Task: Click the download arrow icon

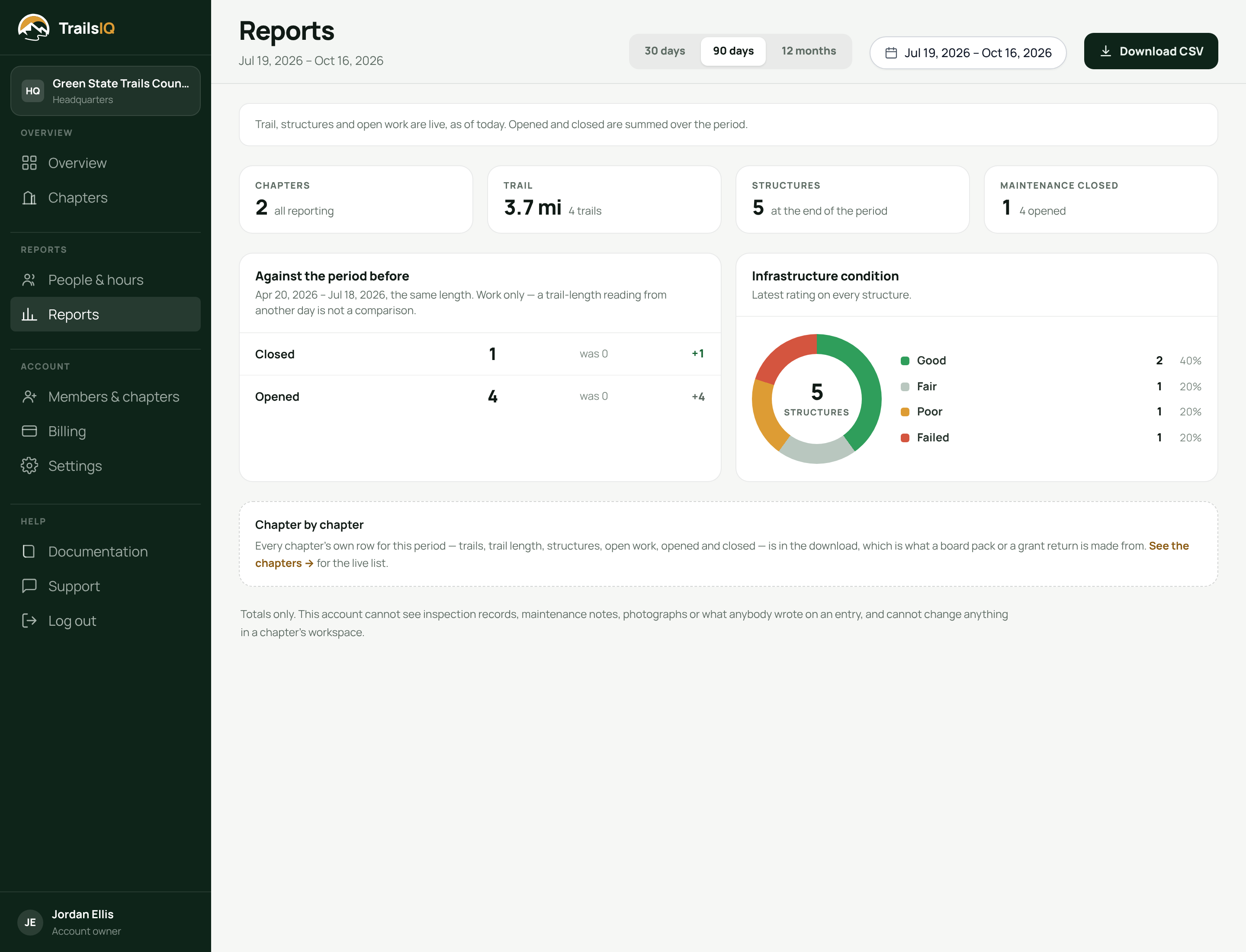Action: (x=1105, y=51)
